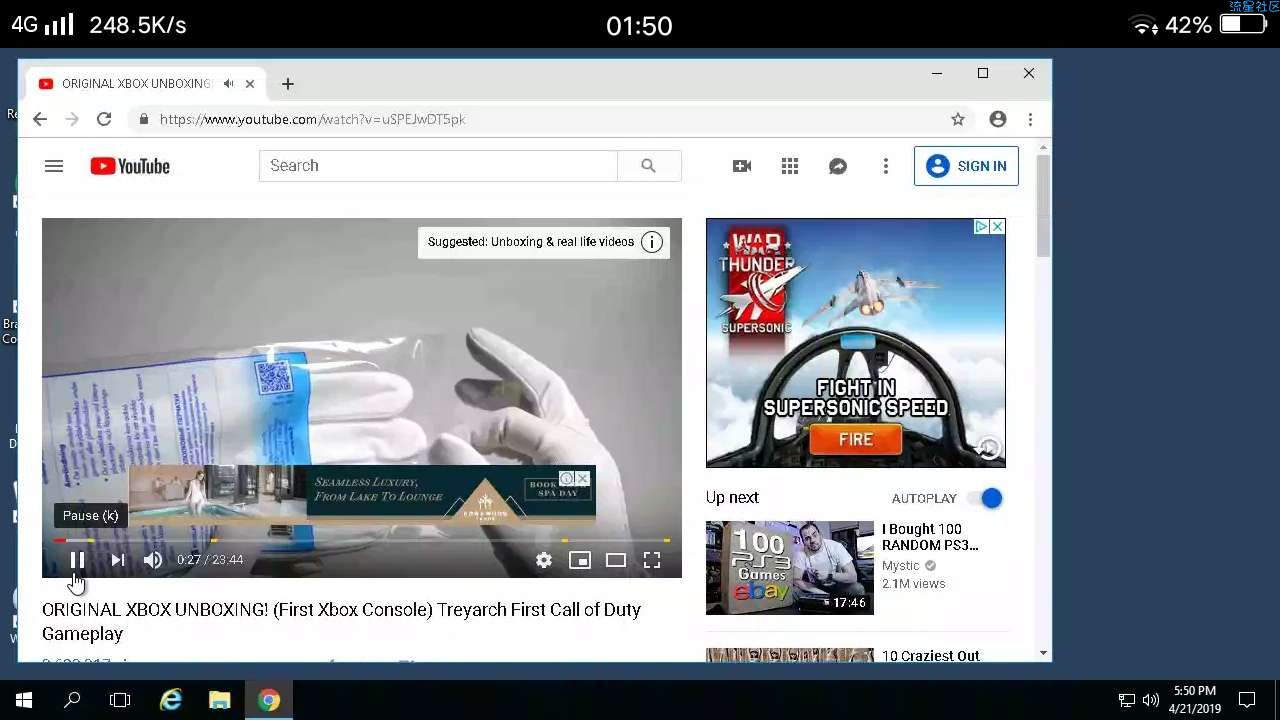Screen dimensions: 1280x720
Task: Click the War Thunder FIRE ad button
Action: (856, 439)
